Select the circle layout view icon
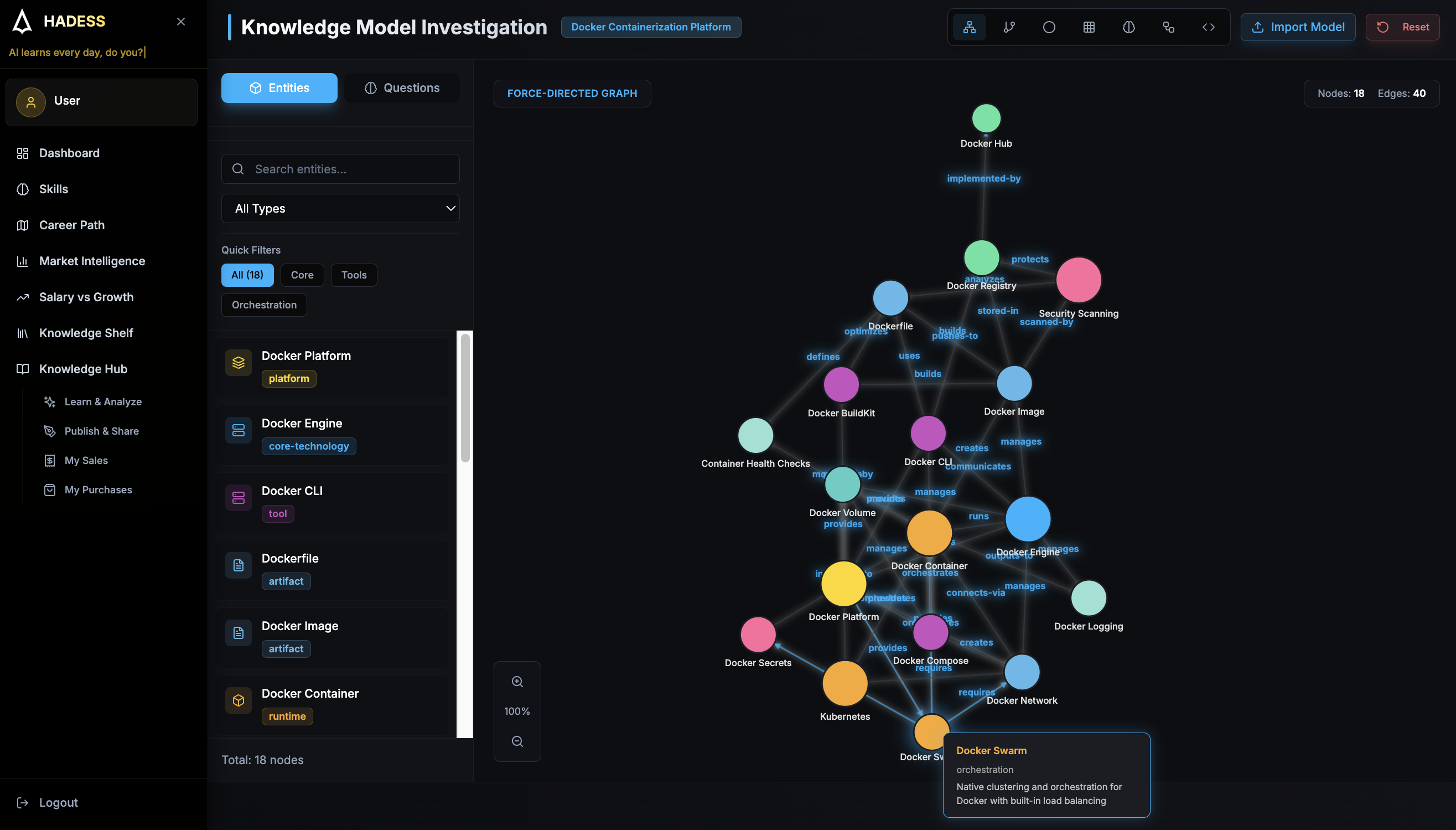This screenshot has height=830, width=1456. (x=1049, y=27)
